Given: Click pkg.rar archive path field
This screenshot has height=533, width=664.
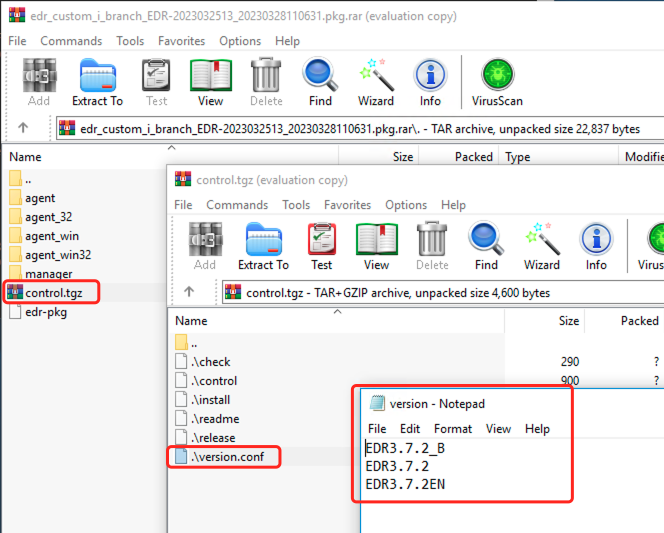Looking at the screenshot, I should [x=360, y=128].
